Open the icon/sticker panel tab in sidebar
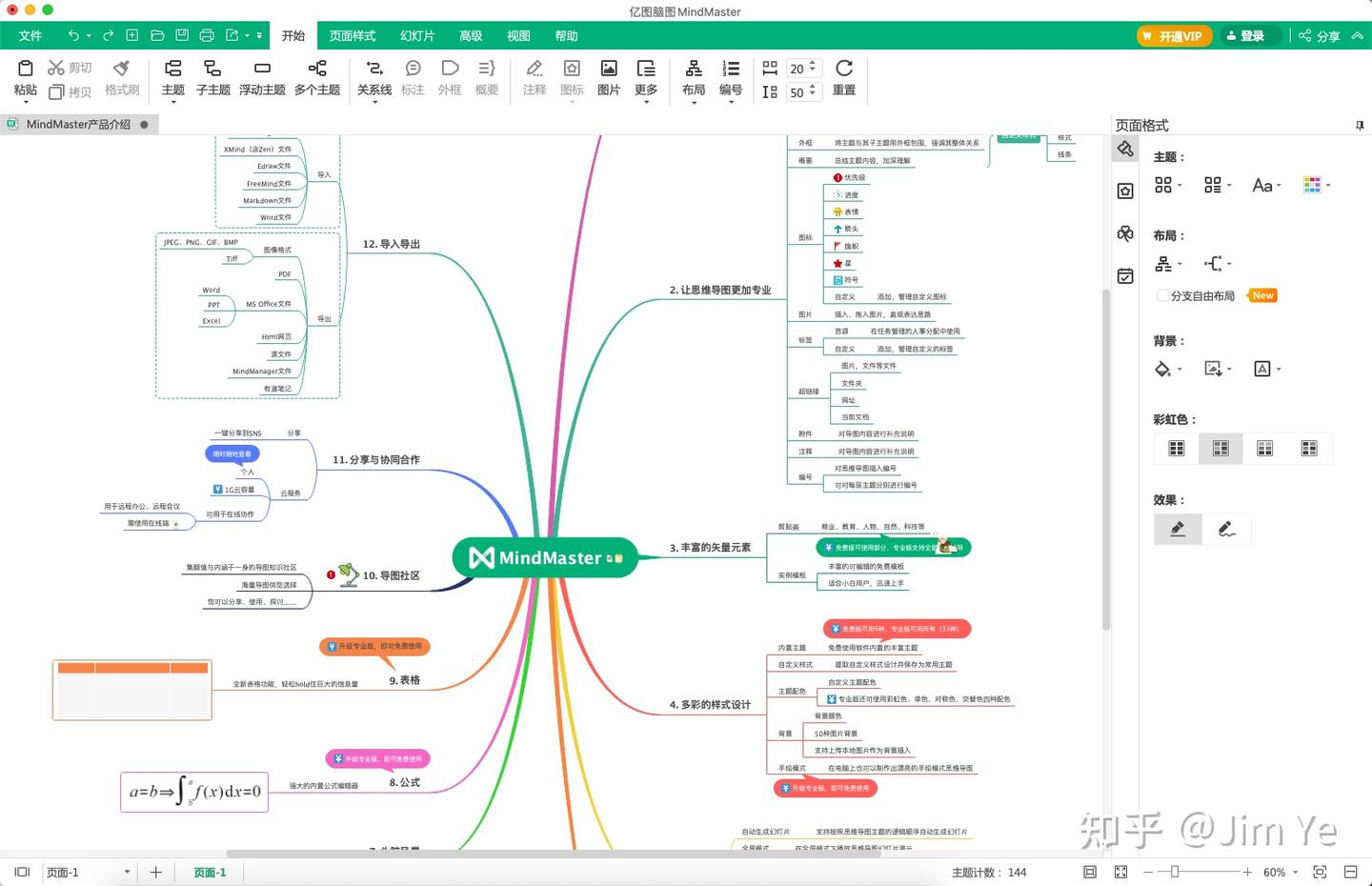The width and height of the screenshot is (1372, 886). [x=1125, y=191]
